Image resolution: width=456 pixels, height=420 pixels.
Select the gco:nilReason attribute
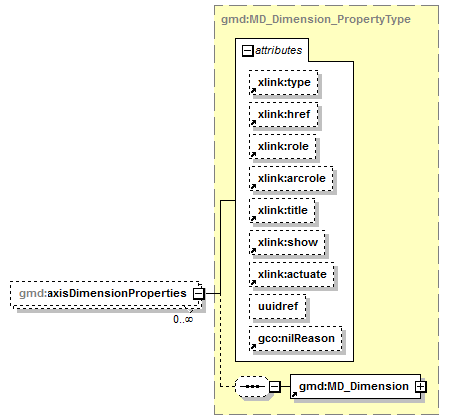click(x=295, y=339)
